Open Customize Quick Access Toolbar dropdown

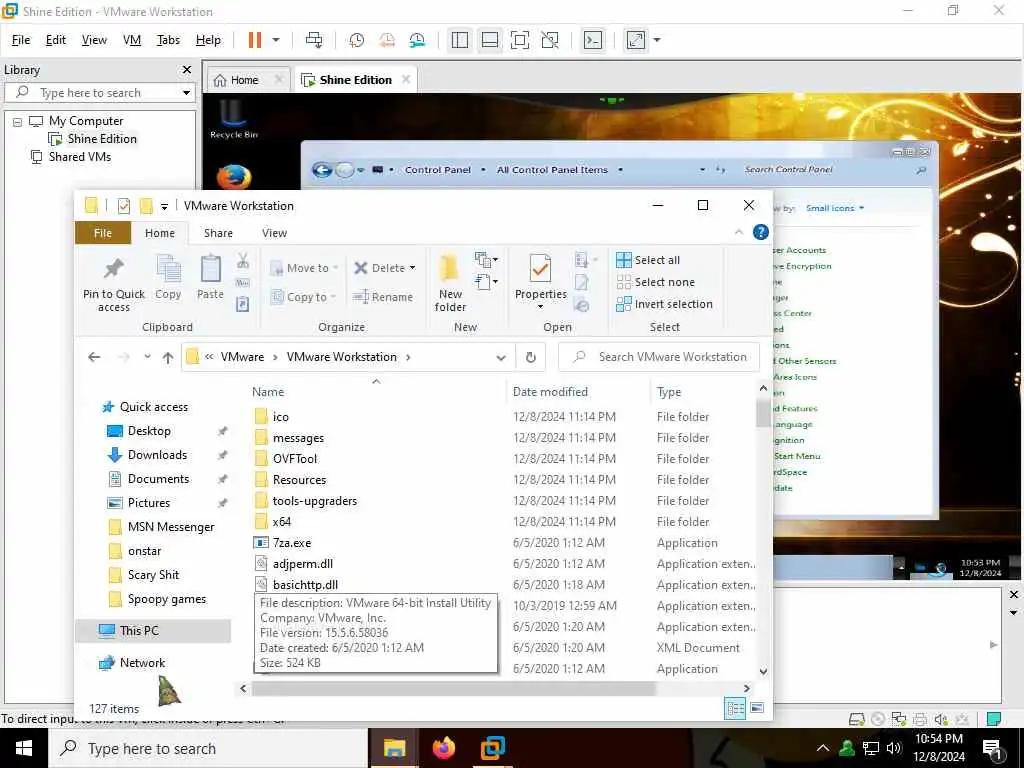[164, 206]
